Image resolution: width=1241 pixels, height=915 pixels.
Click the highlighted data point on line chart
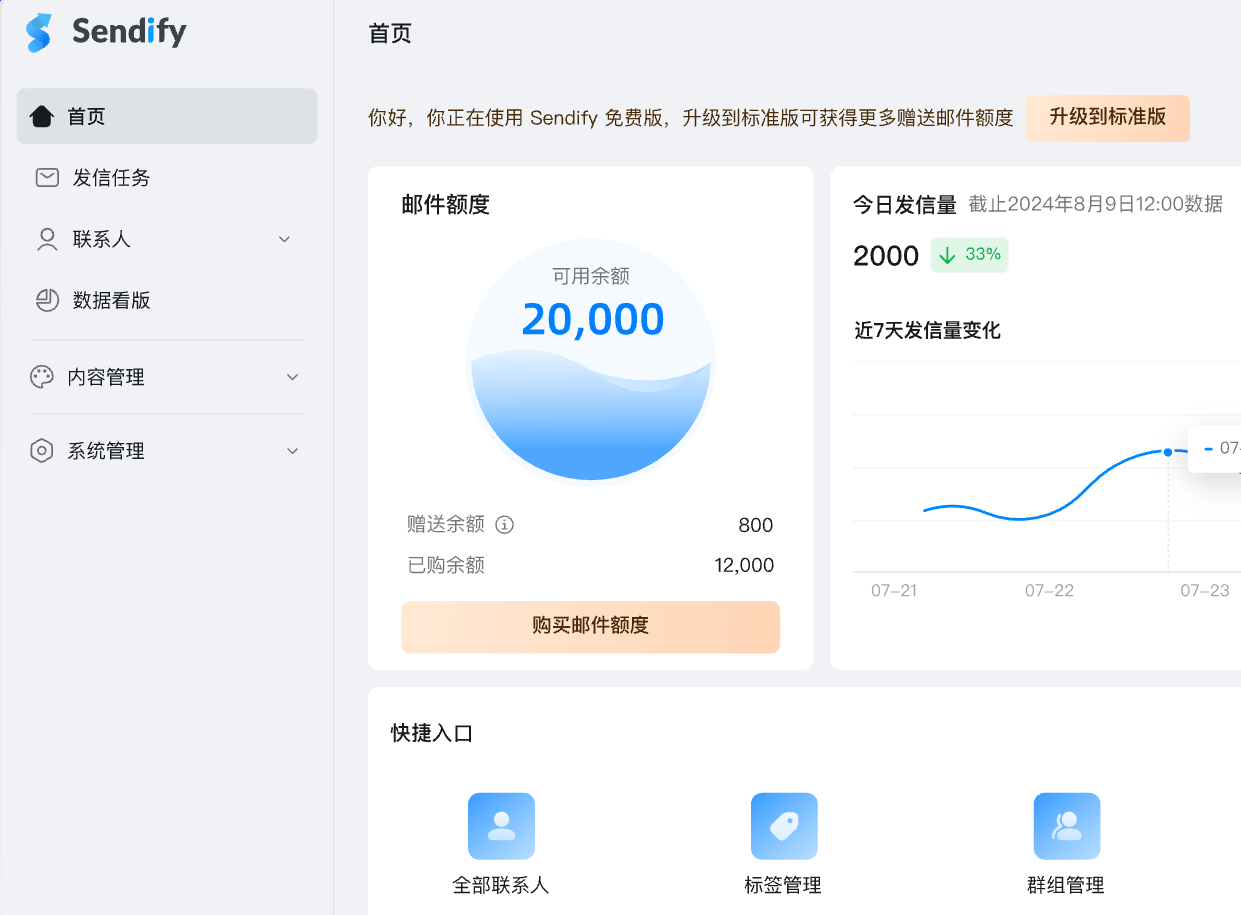tap(1168, 452)
